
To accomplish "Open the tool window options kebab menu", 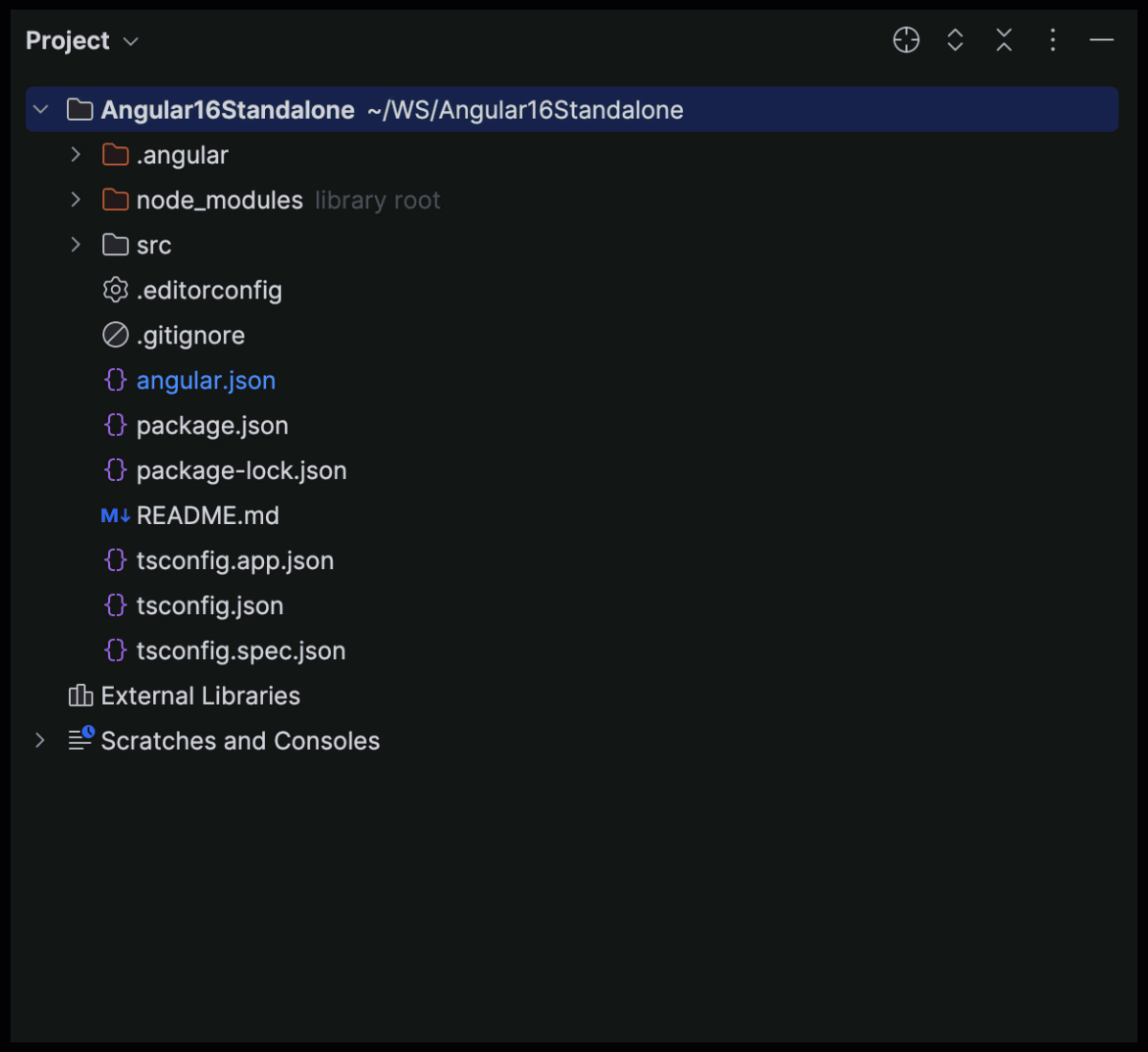I will (1052, 40).
